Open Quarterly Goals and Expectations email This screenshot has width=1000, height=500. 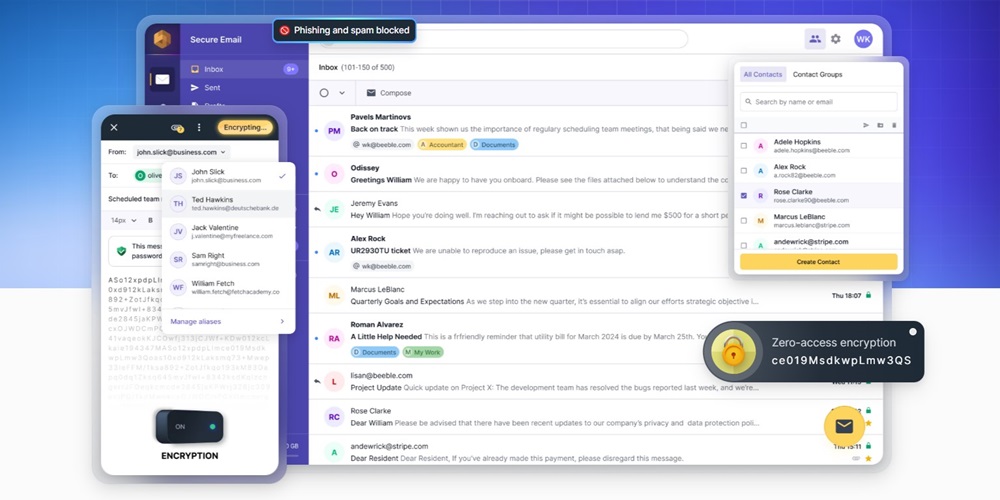tap(596, 295)
